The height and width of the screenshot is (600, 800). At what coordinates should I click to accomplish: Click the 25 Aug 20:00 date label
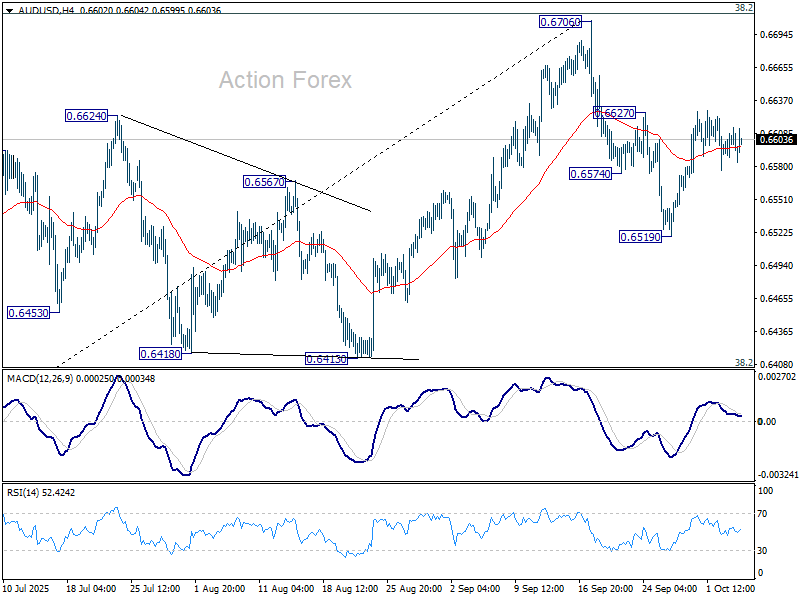tap(414, 588)
